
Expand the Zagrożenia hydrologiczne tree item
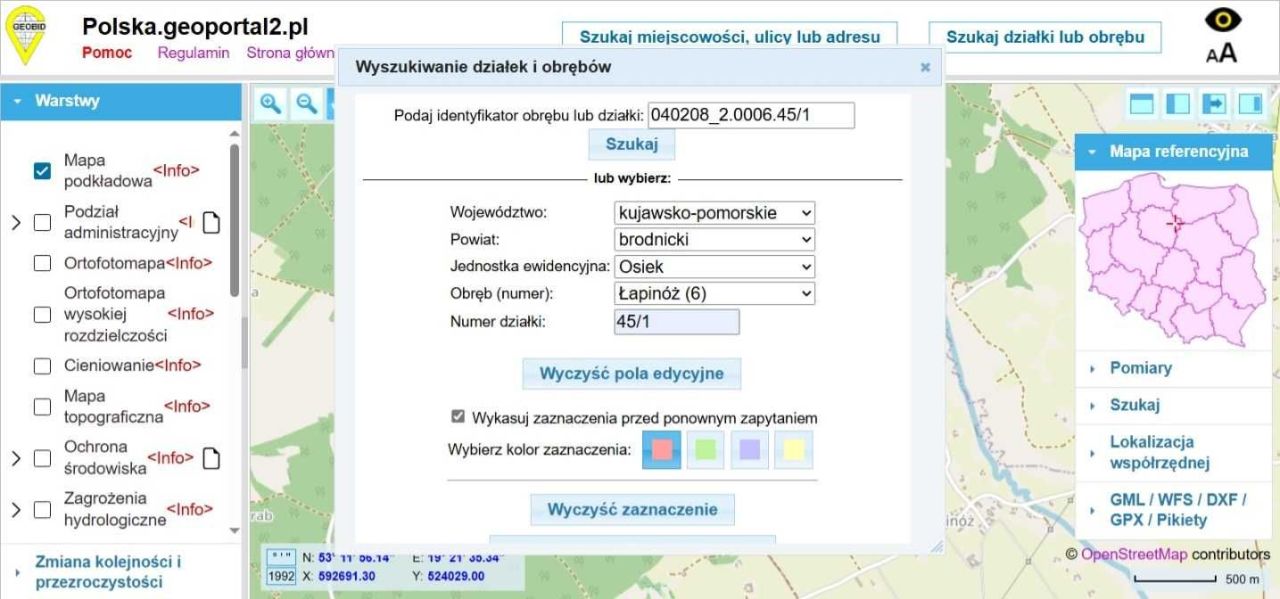coord(17,508)
